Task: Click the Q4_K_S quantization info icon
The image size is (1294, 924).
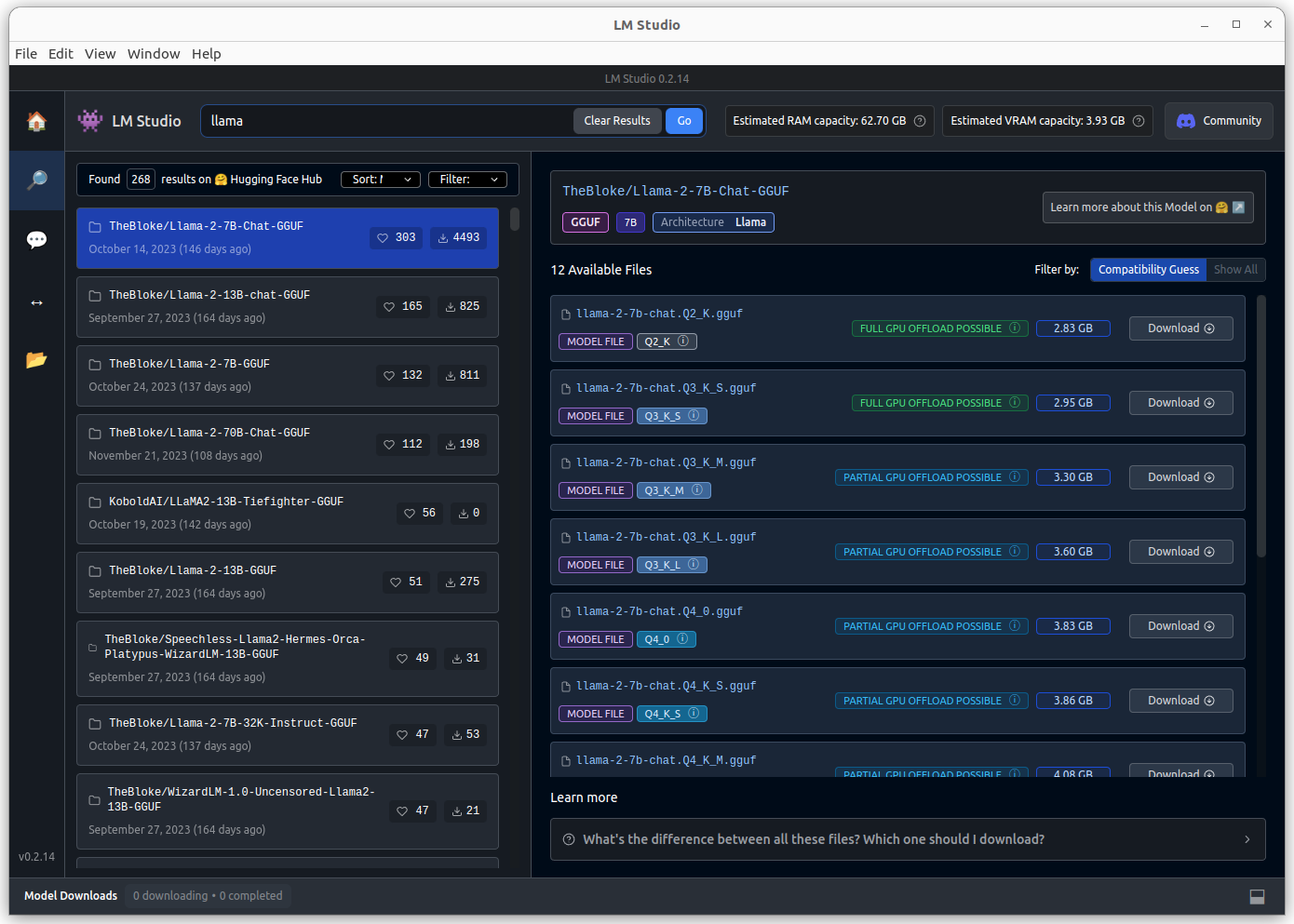Action: point(694,714)
